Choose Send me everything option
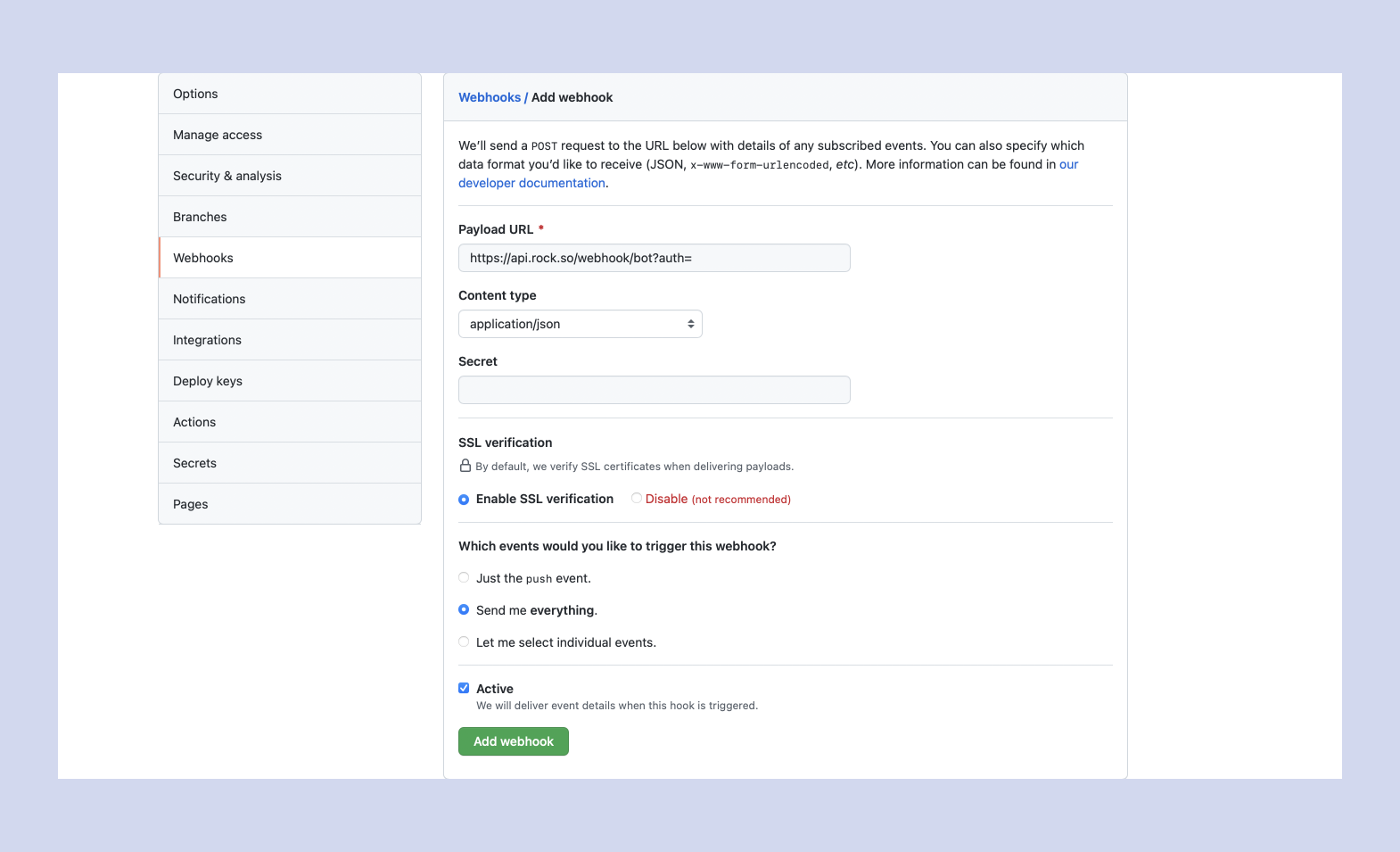 (x=464, y=610)
